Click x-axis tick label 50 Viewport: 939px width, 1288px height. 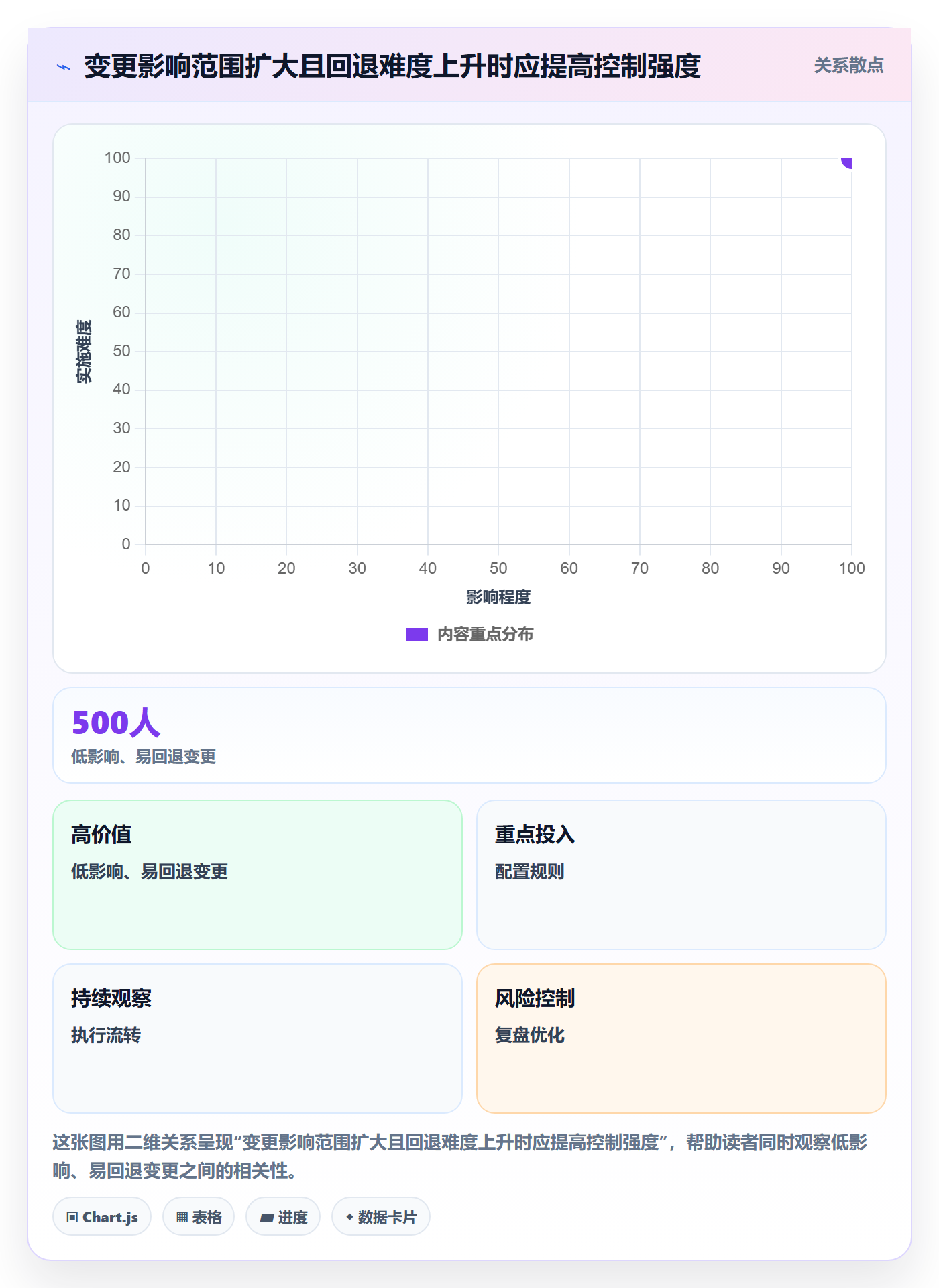click(498, 568)
